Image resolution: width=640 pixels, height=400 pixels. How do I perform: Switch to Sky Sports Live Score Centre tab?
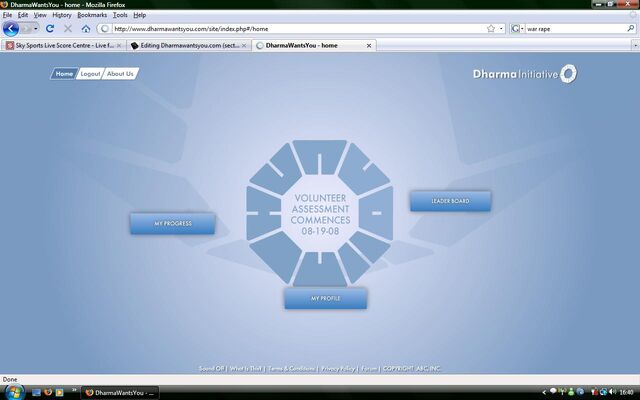click(x=64, y=45)
